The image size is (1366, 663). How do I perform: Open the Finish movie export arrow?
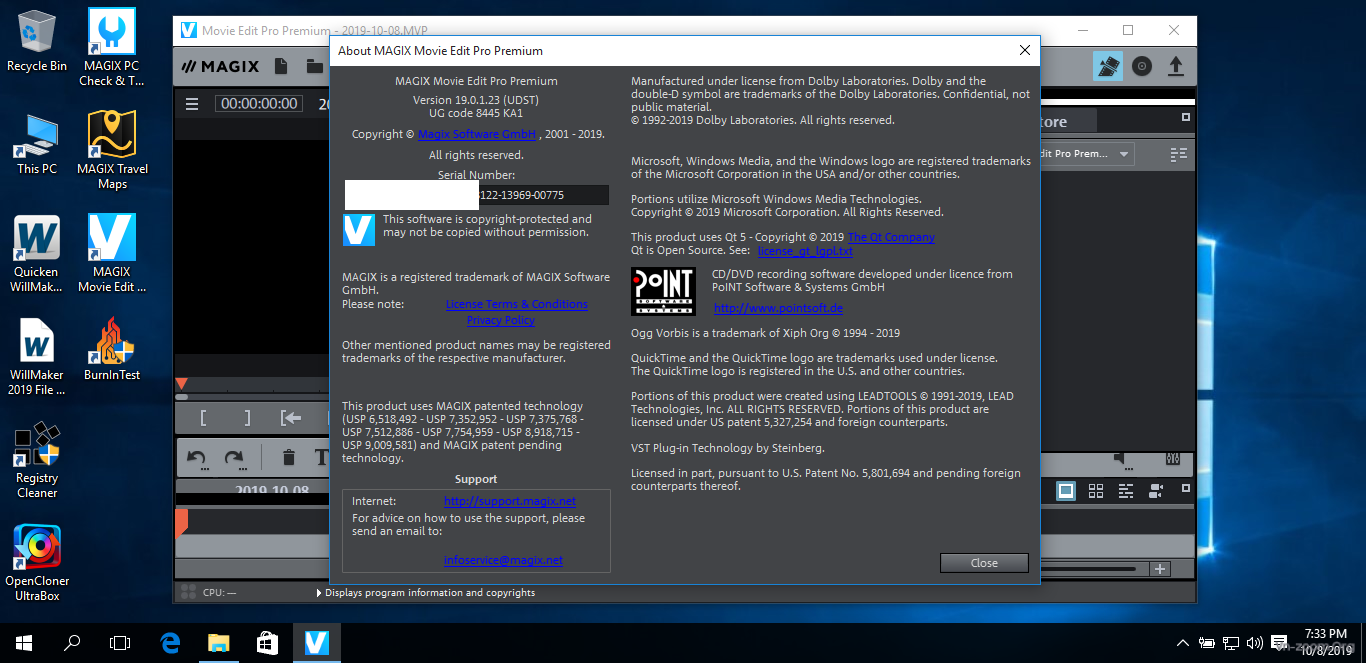(1176, 67)
